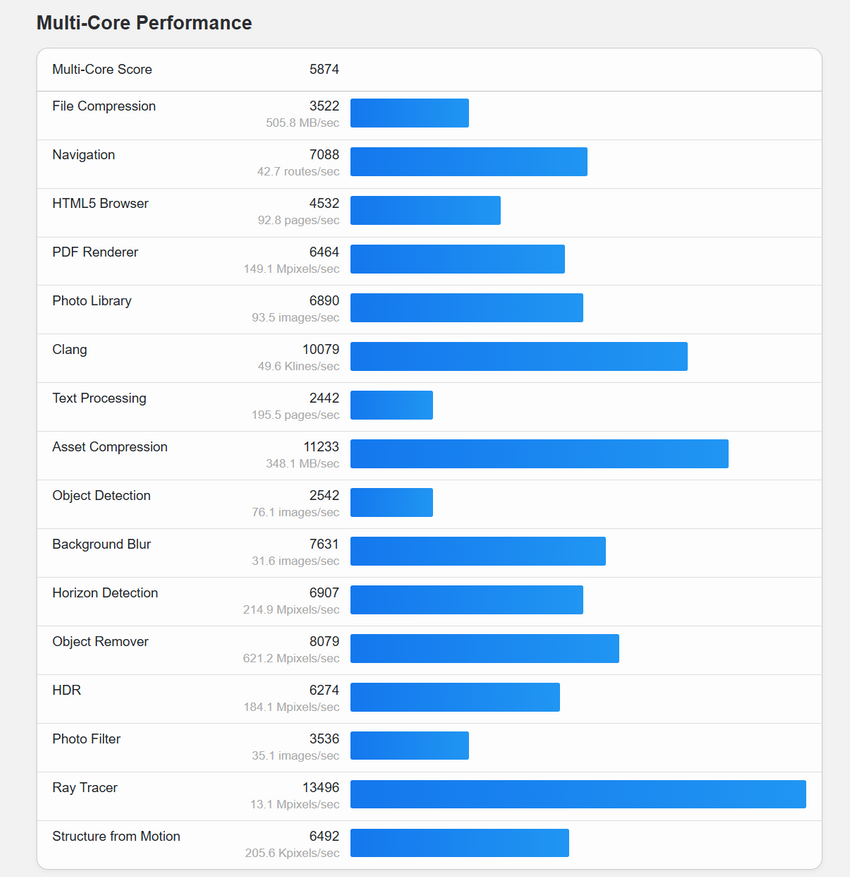Click the Asset Compression performance bar

(x=539, y=453)
